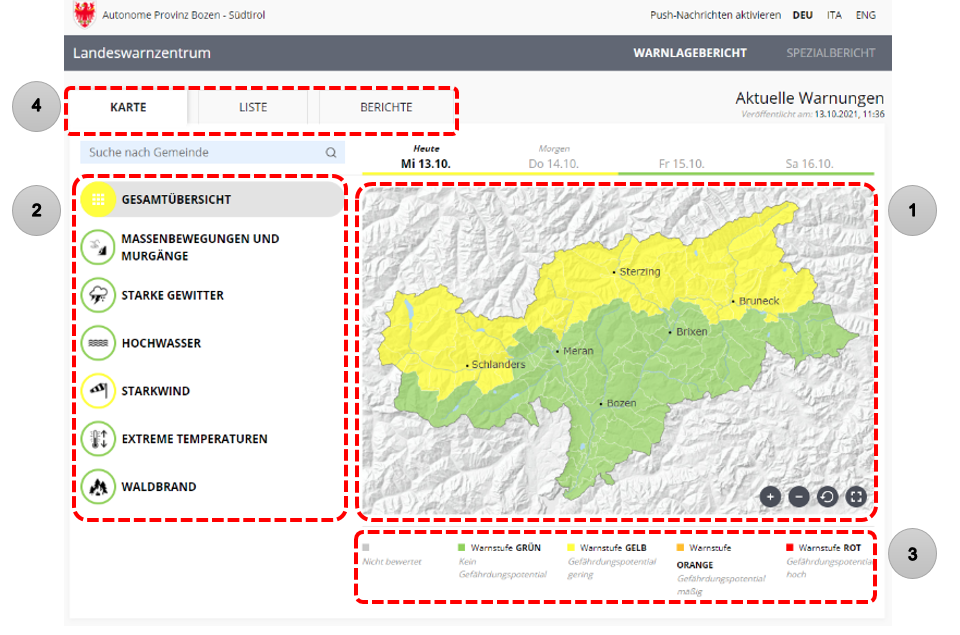Select the Fr 15.10. date

tap(681, 163)
